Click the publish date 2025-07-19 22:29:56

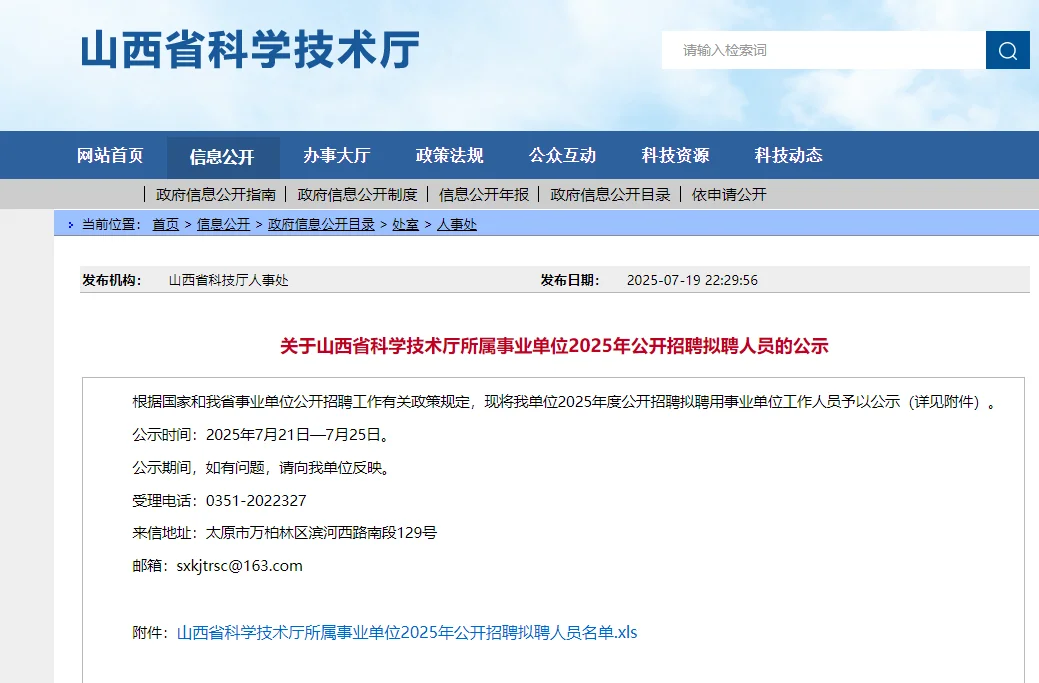[692, 280]
